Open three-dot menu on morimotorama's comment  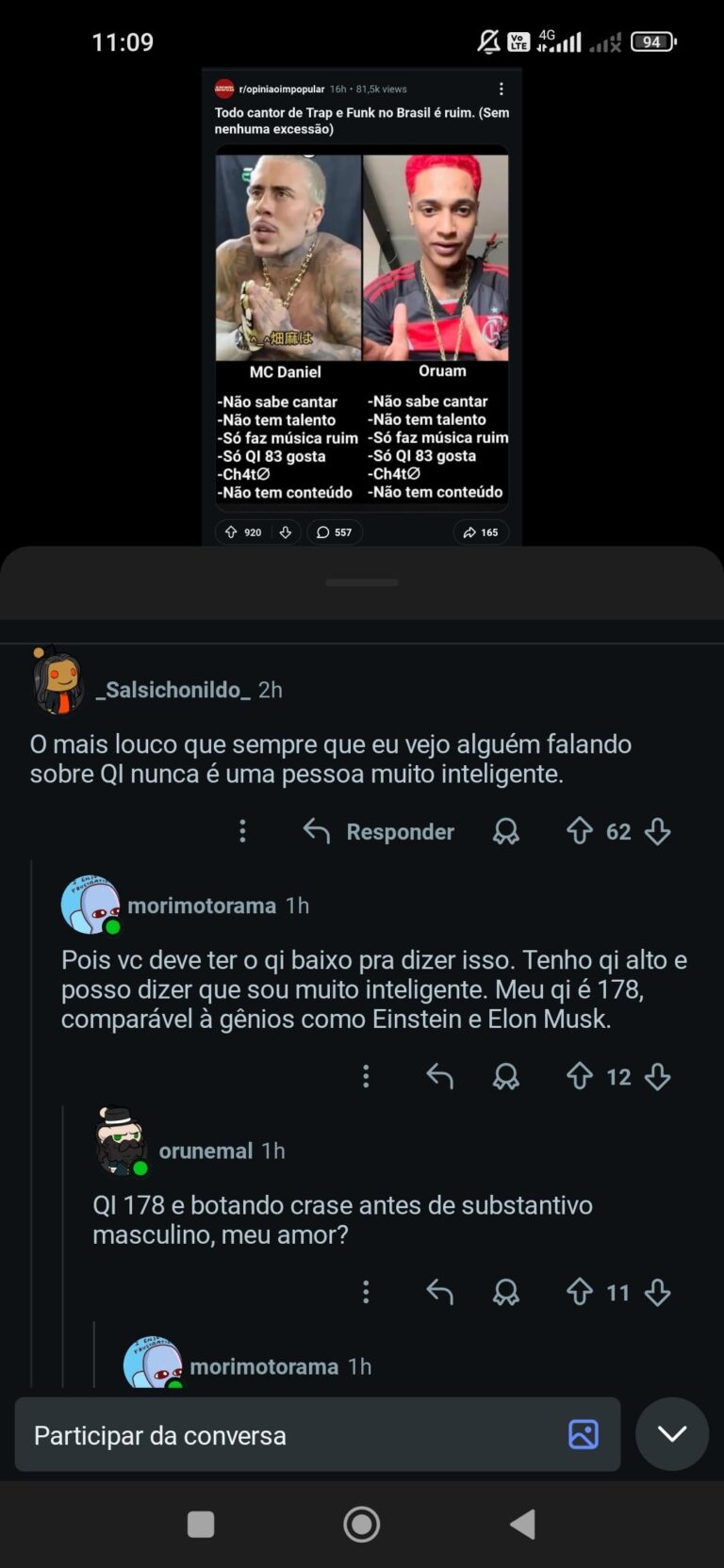pos(366,1076)
